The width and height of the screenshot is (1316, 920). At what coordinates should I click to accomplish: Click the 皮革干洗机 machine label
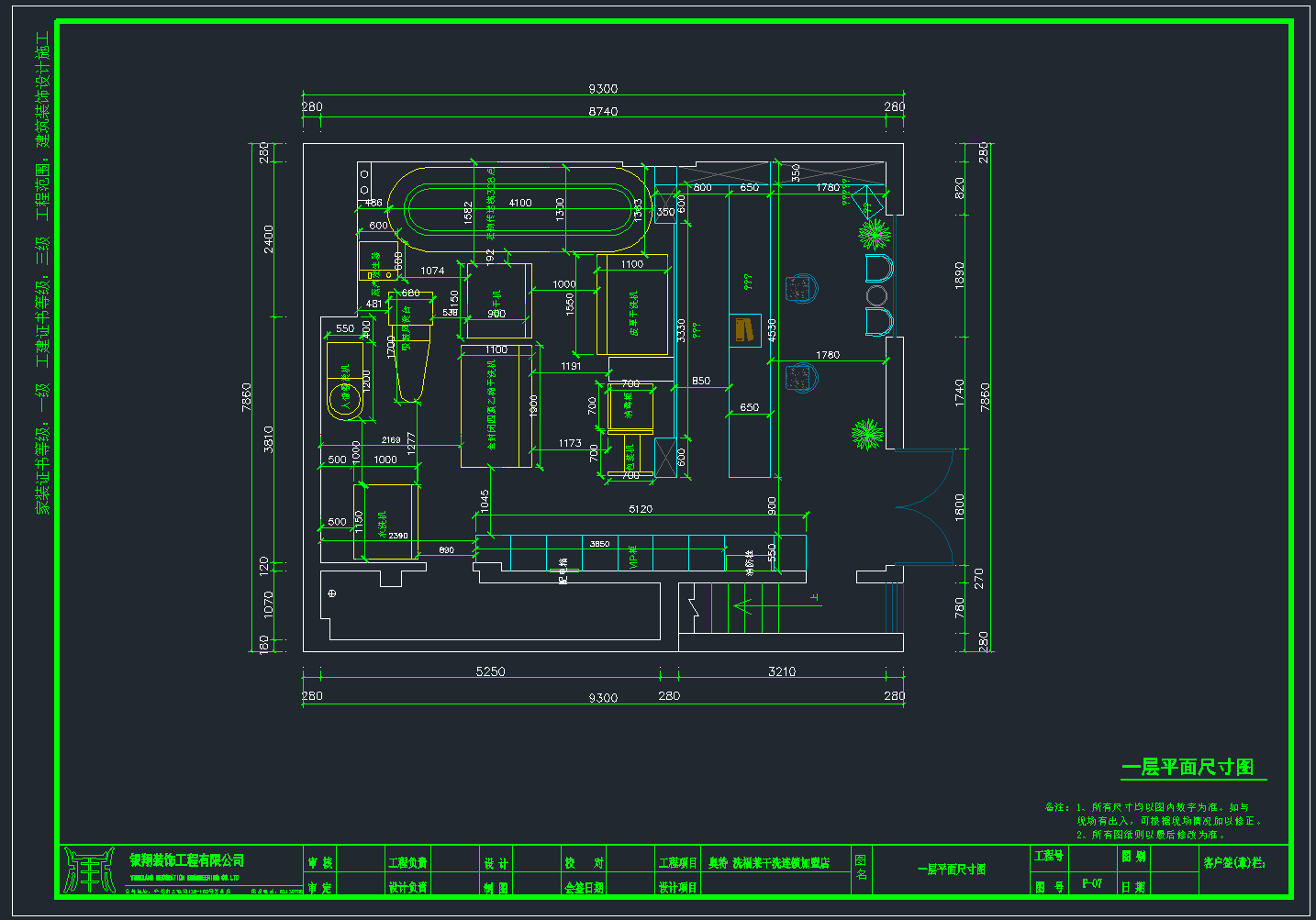[633, 315]
